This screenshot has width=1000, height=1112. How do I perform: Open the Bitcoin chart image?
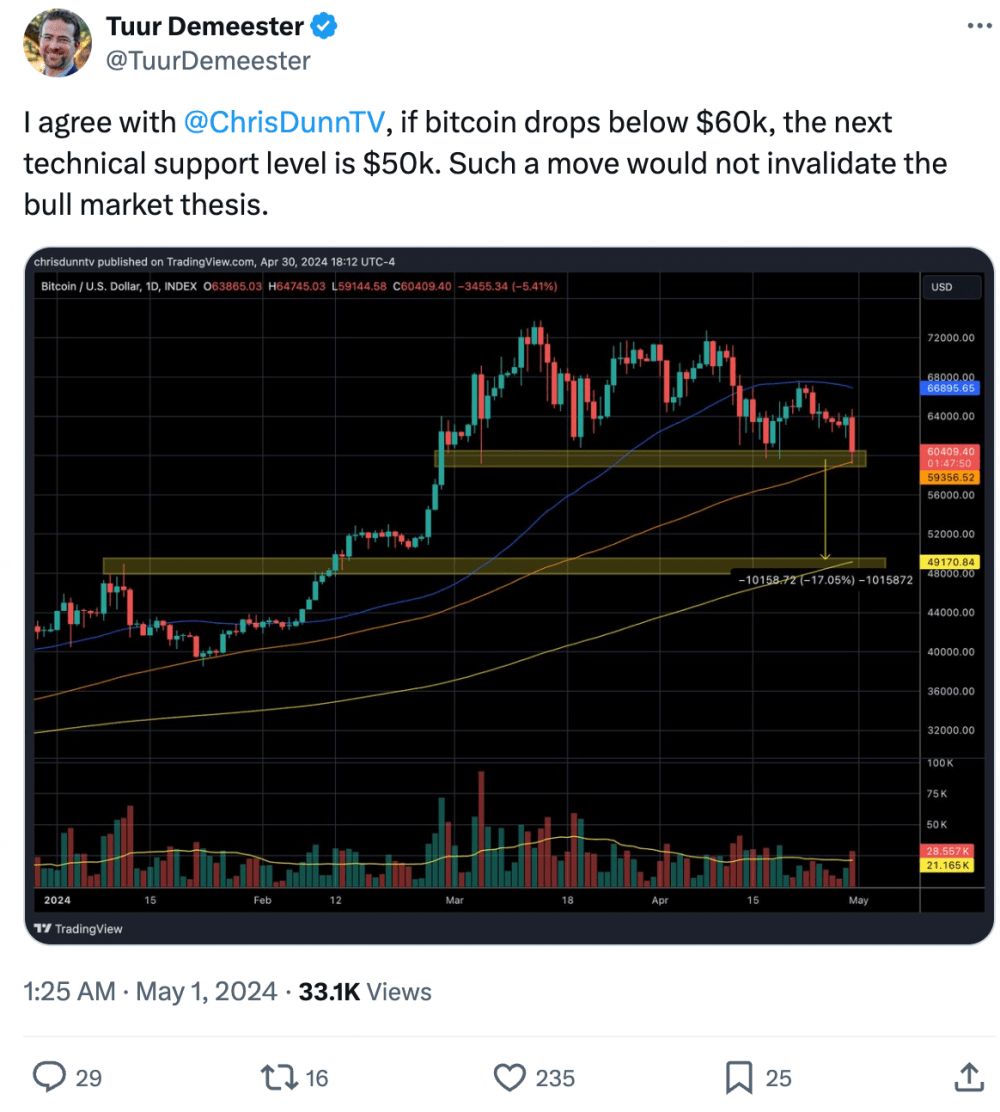click(x=509, y=596)
